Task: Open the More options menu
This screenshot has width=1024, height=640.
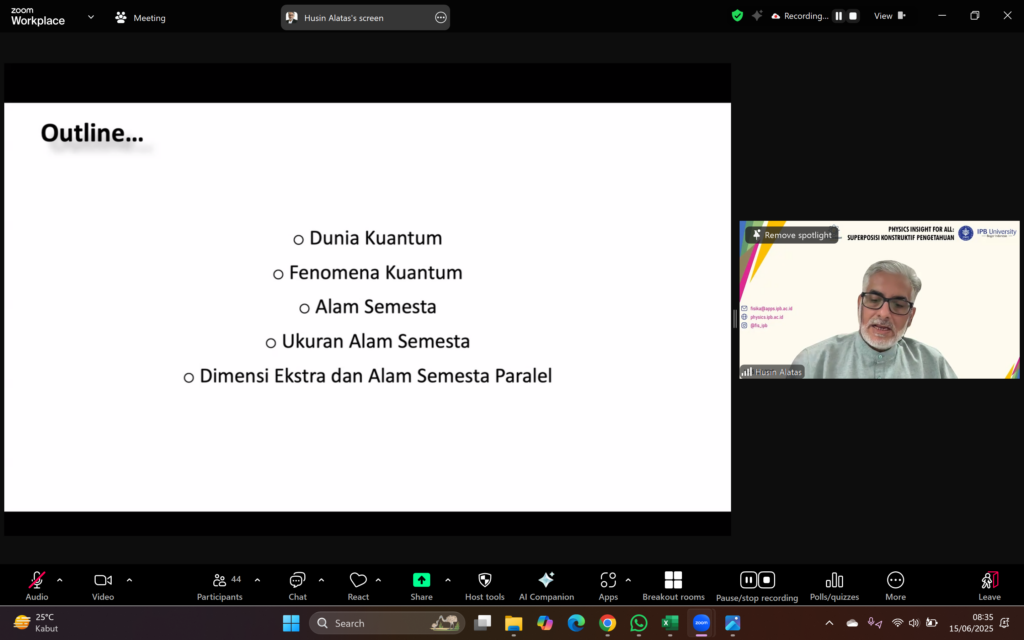Action: (x=895, y=585)
